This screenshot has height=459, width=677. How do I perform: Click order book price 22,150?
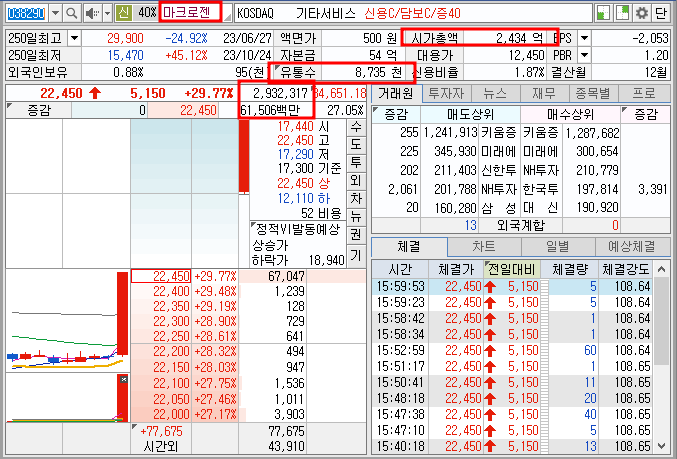click(171, 367)
